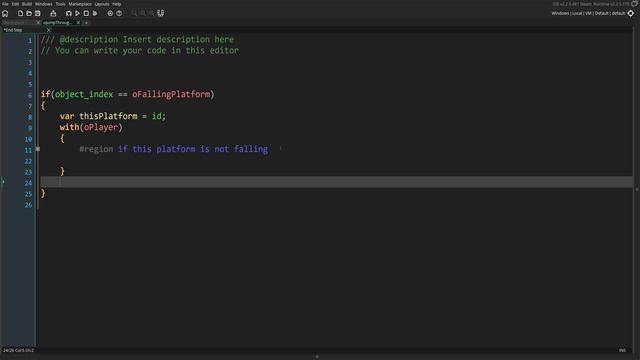
Task: Add a new workspace with the plus button
Action: coord(86,23)
